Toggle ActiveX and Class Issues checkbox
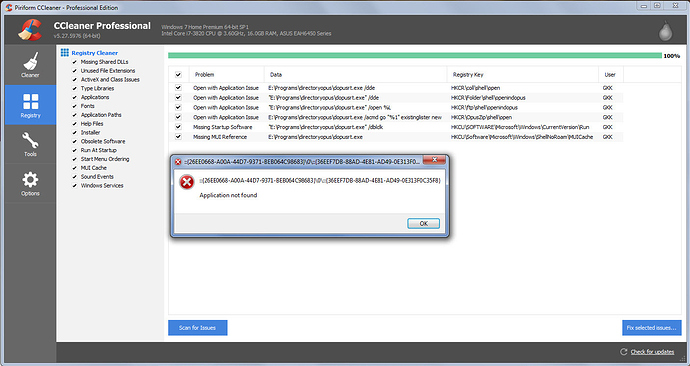Screen dimensions: 690x366 (x=74, y=80)
